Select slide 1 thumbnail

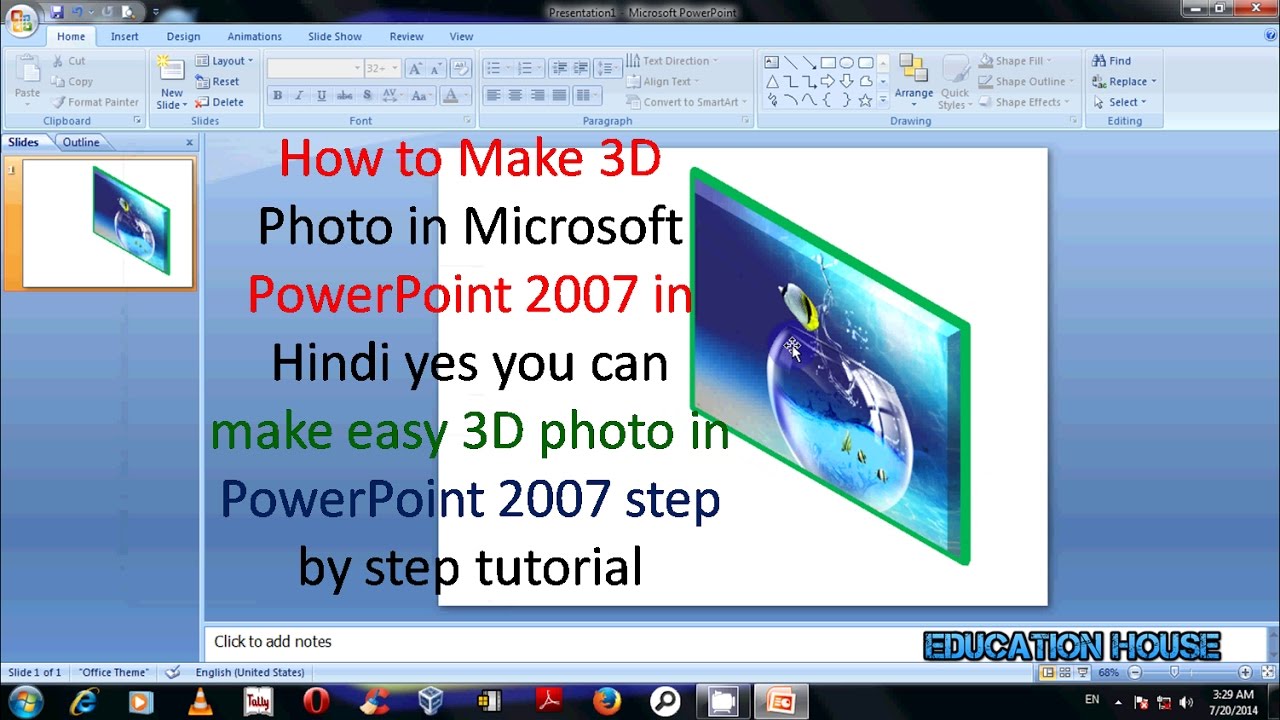(107, 224)
